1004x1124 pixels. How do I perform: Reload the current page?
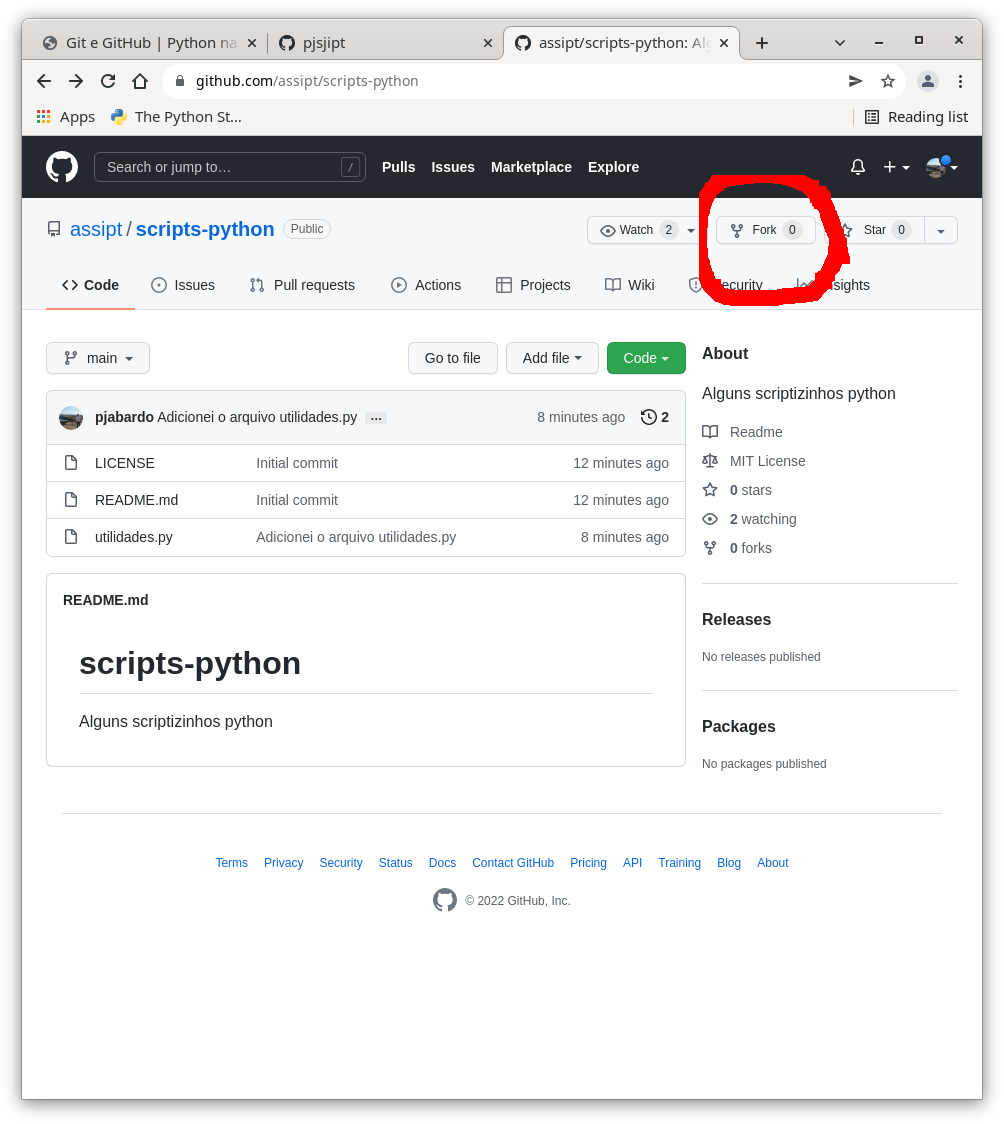coord(108,81)
